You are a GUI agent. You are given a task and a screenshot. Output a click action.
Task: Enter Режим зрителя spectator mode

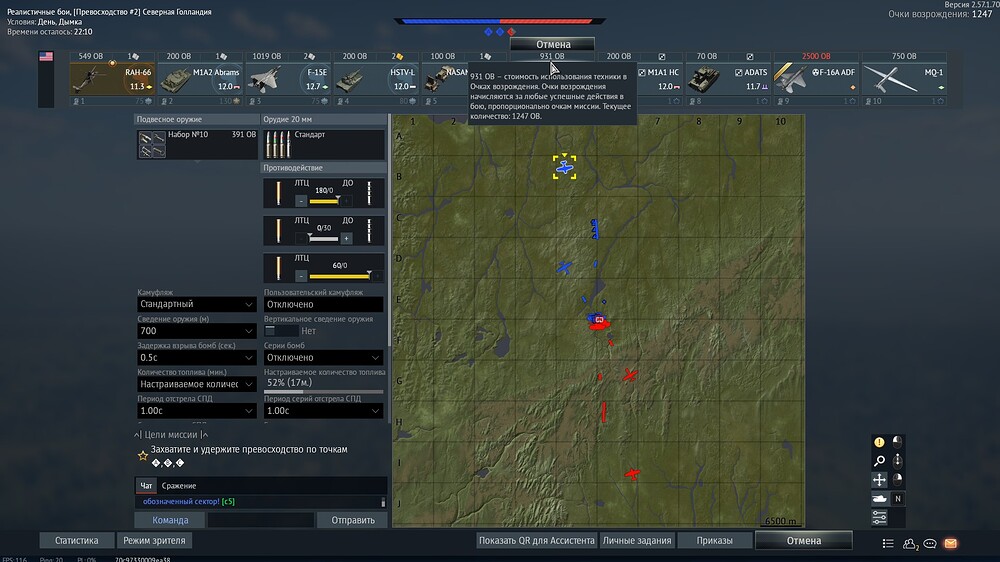(x=154, y=540)
